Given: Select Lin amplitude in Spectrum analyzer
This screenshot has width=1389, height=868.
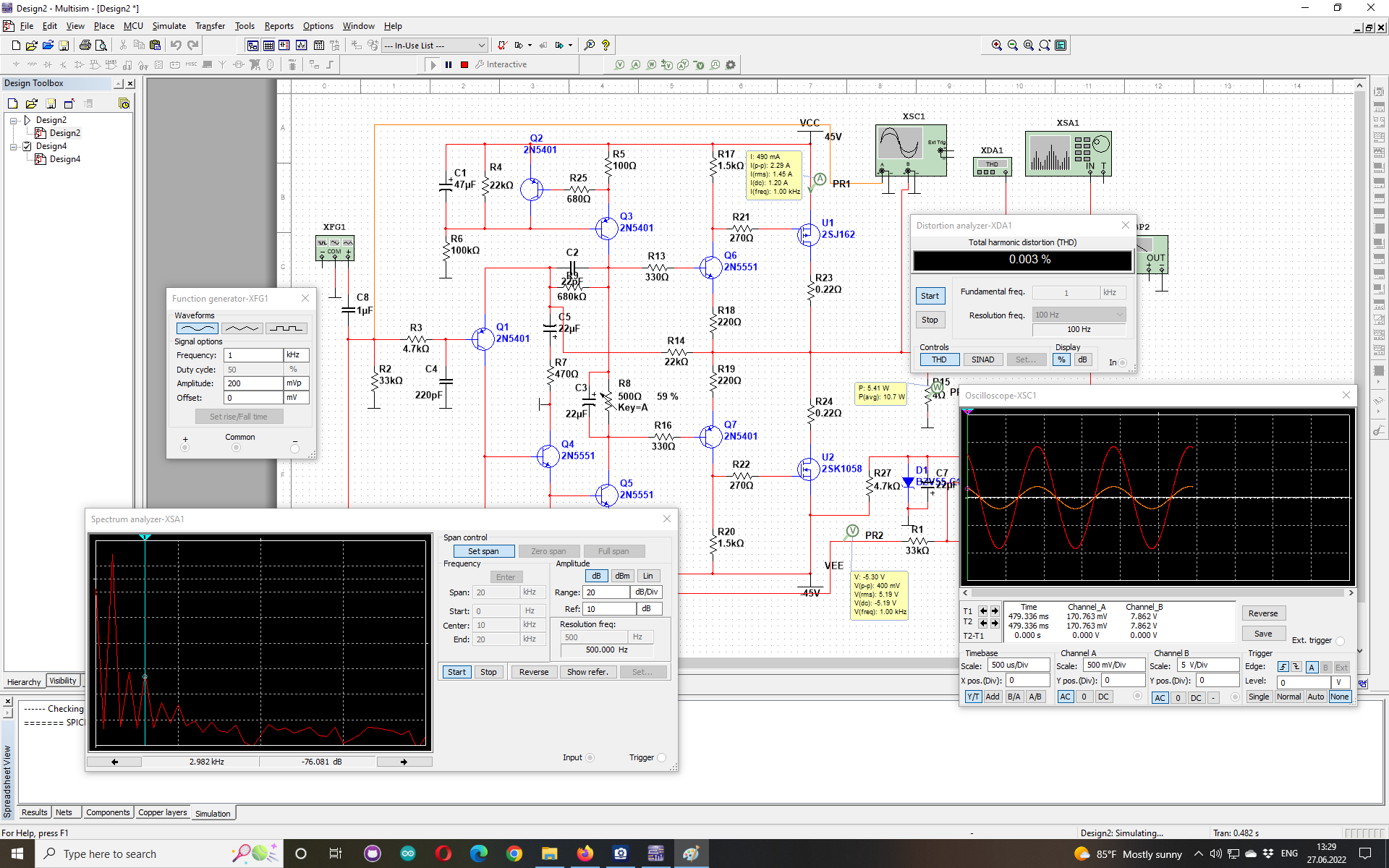Looking at the screenshot, I should (648, 576).
